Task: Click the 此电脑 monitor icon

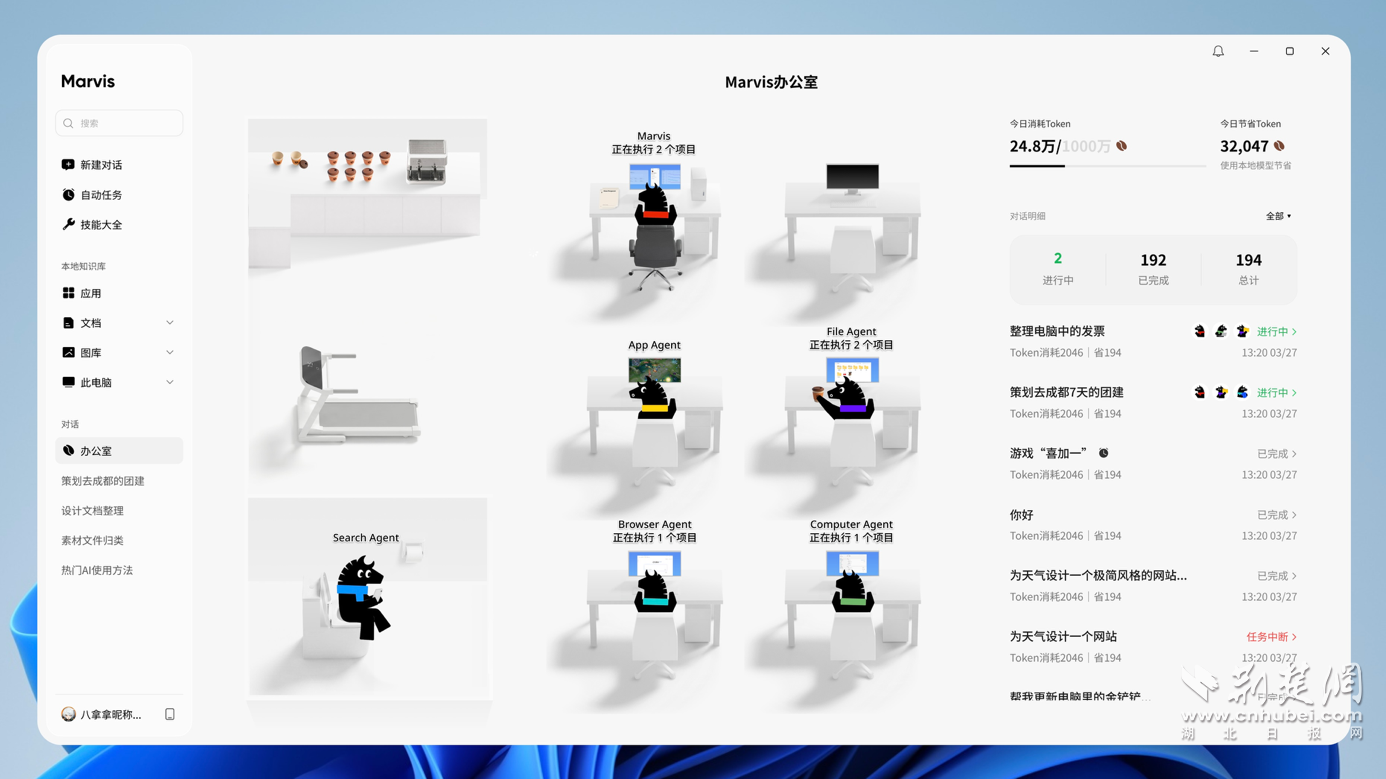Action: point(68,383)
